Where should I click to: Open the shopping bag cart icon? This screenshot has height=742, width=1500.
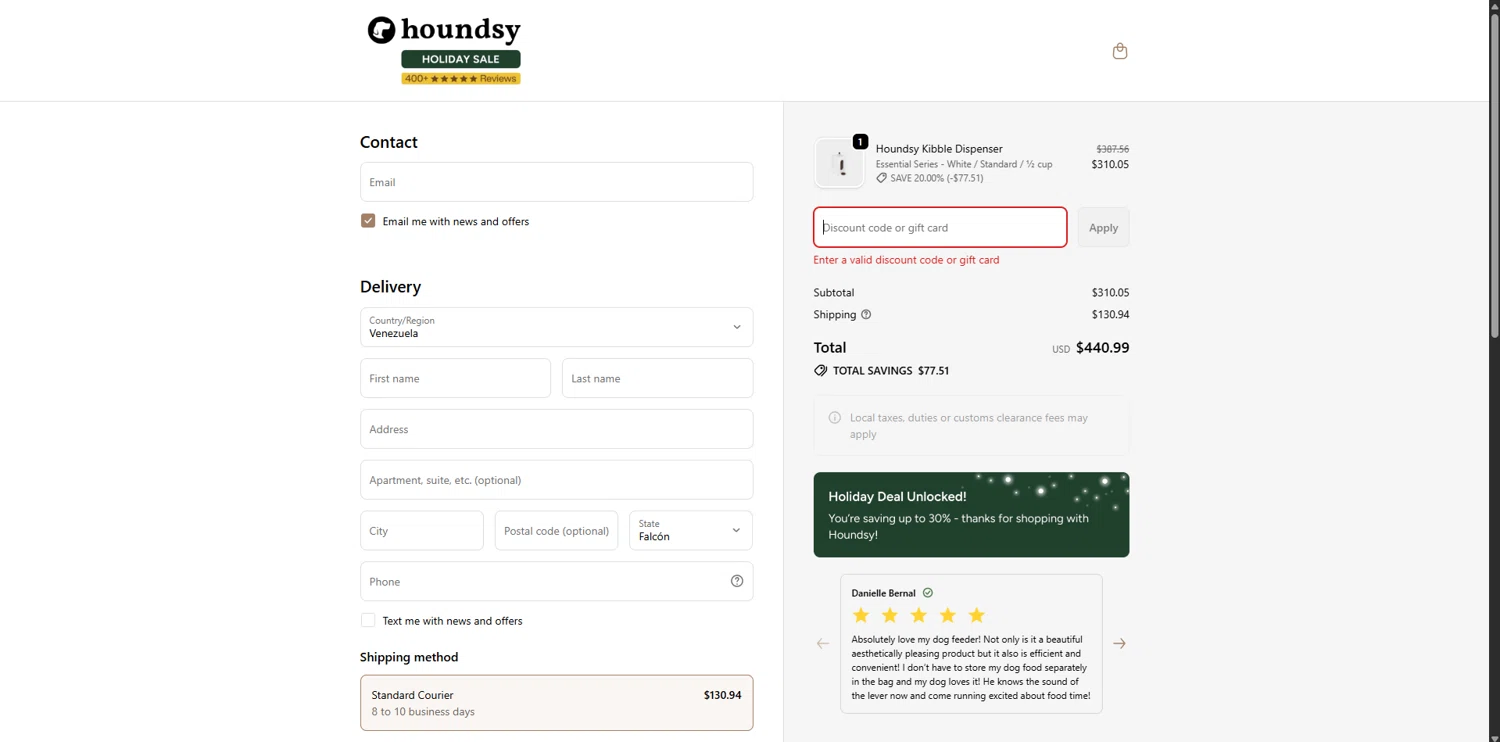pos(1120,51)
